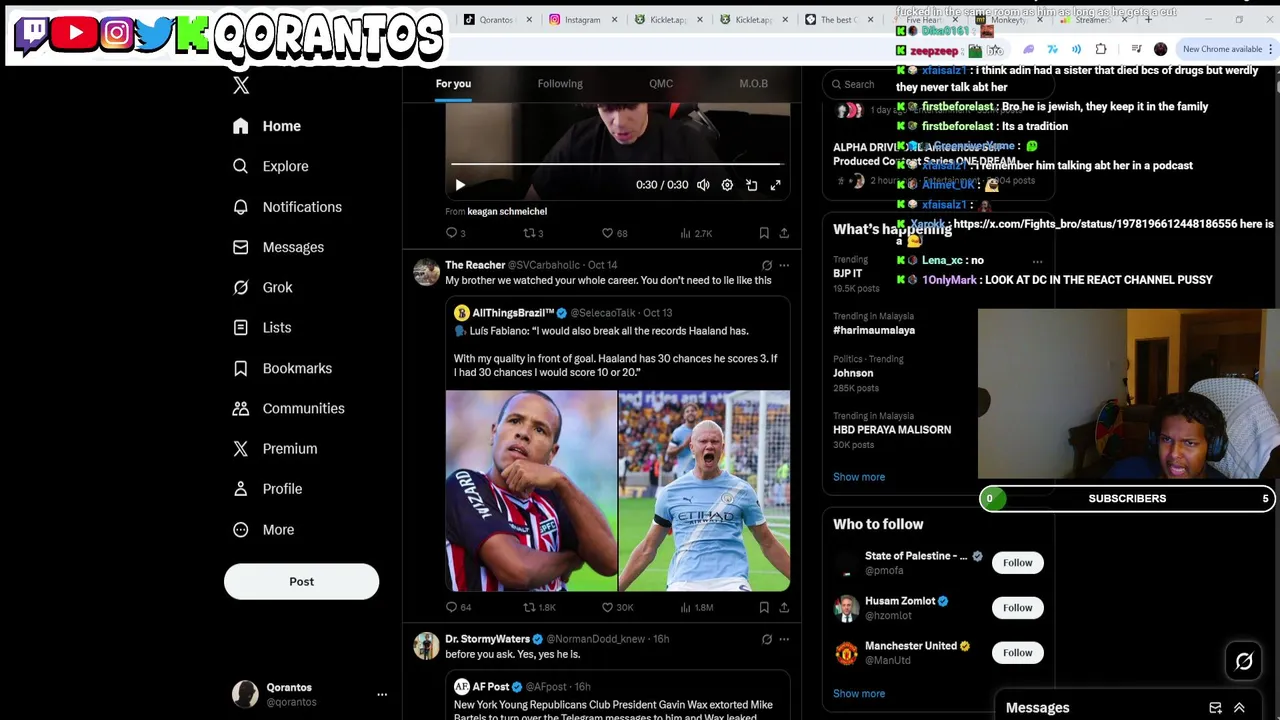Open more options on The Reacher tweet
The image size is (1280, 720).
784,265
